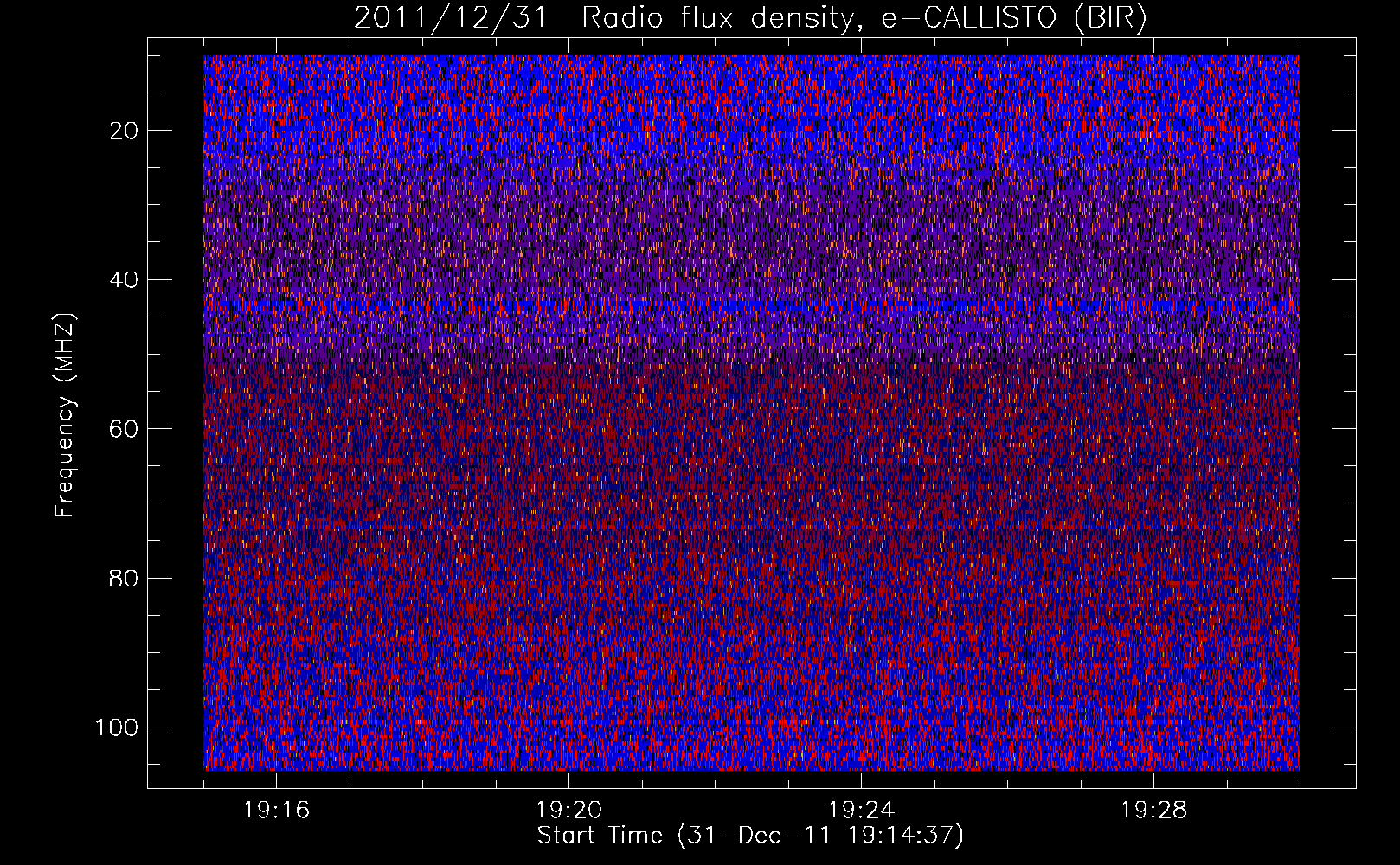Click the "Frequency (MHZ)" y-axis label
Screen dimensions: 1400x865
pos(65,414)
